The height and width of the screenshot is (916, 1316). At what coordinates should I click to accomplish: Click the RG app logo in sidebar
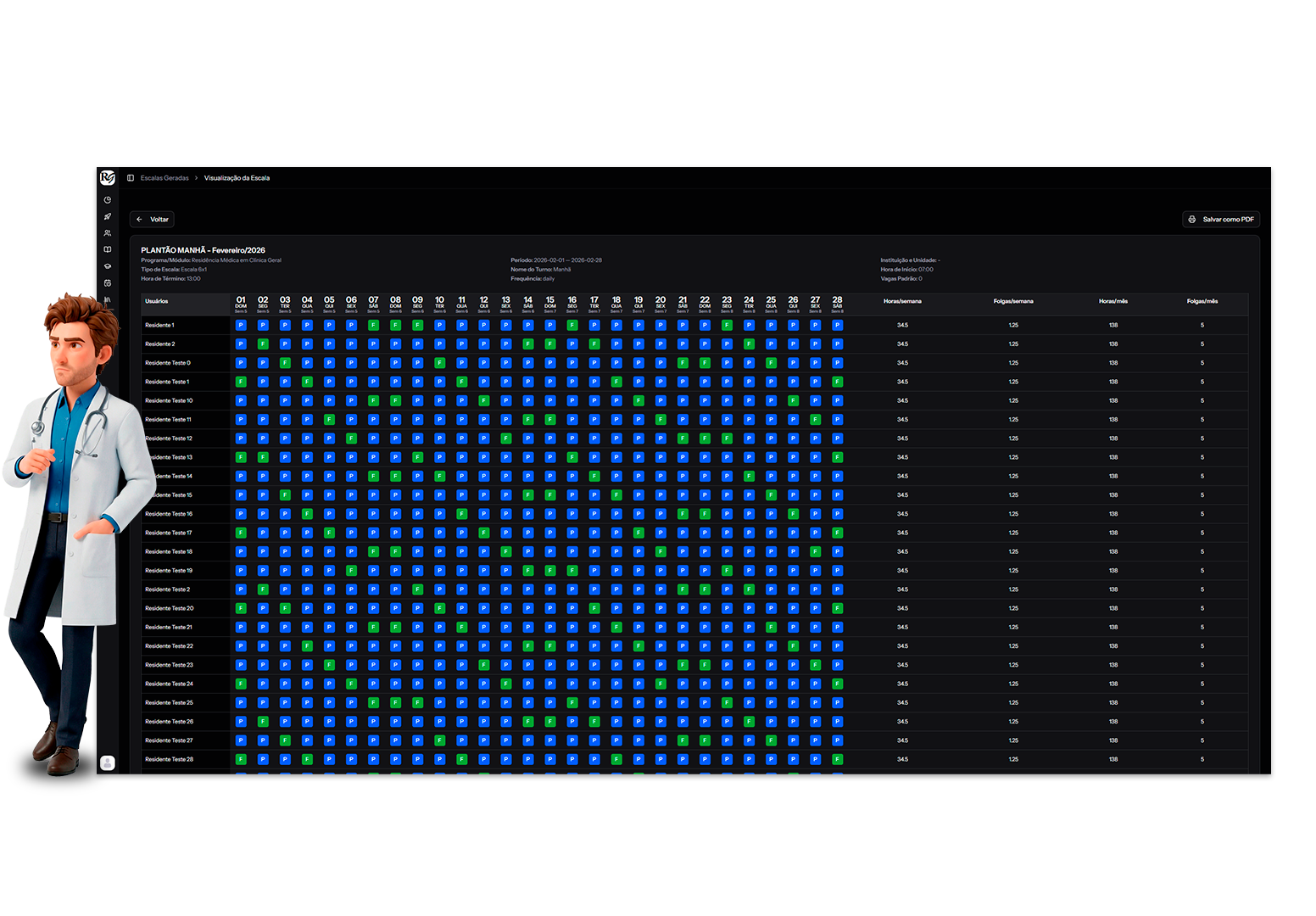108,177
